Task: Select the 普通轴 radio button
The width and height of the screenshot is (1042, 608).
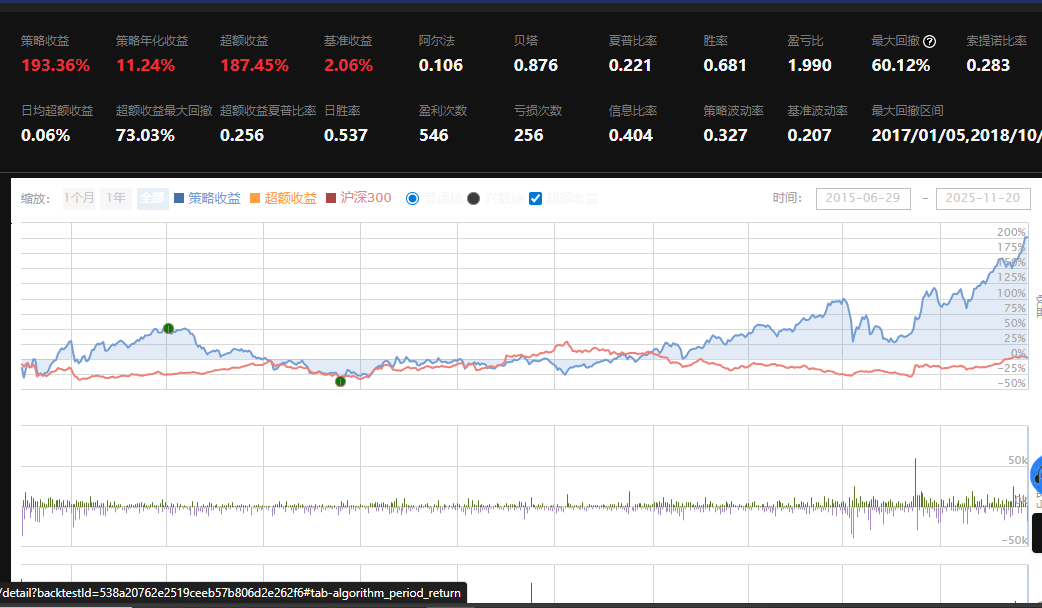Action: click(413, 198)
